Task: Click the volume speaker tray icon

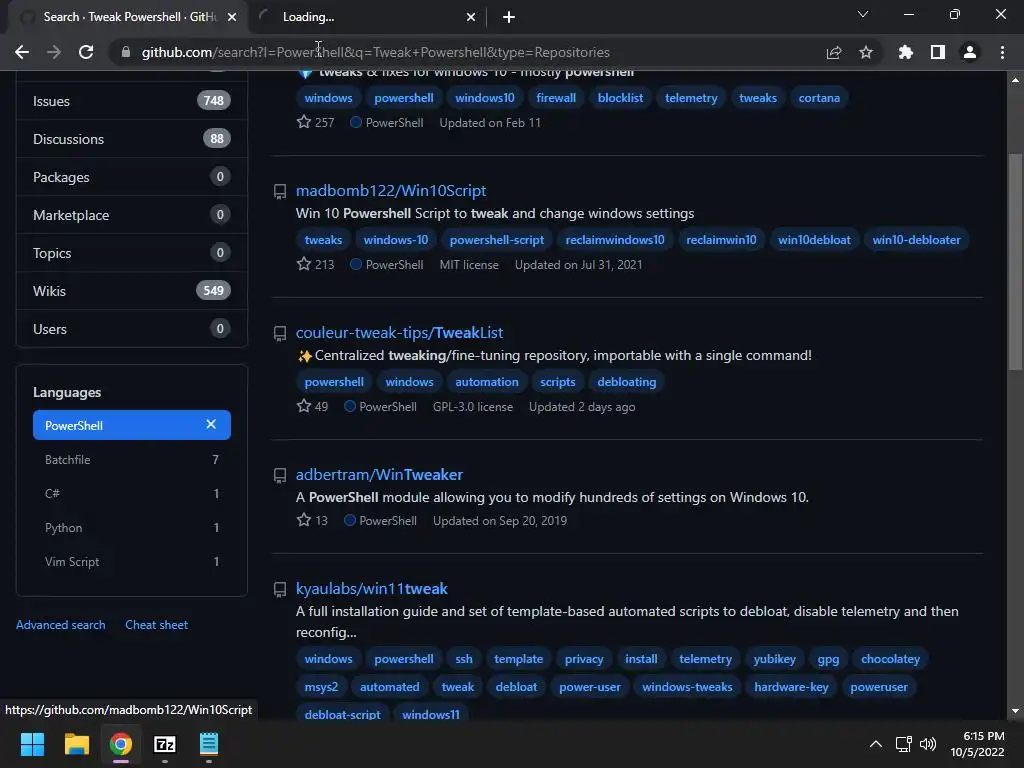Action: 928,744
